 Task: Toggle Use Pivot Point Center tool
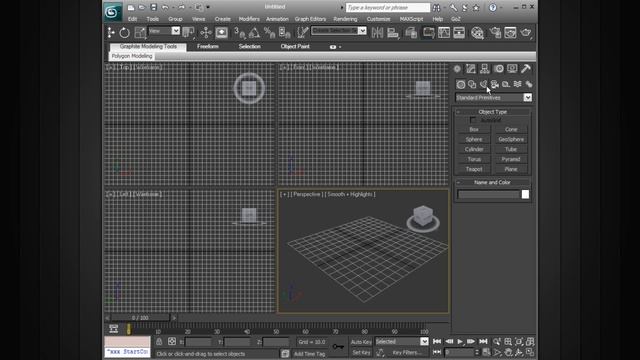tap(188, 33)
